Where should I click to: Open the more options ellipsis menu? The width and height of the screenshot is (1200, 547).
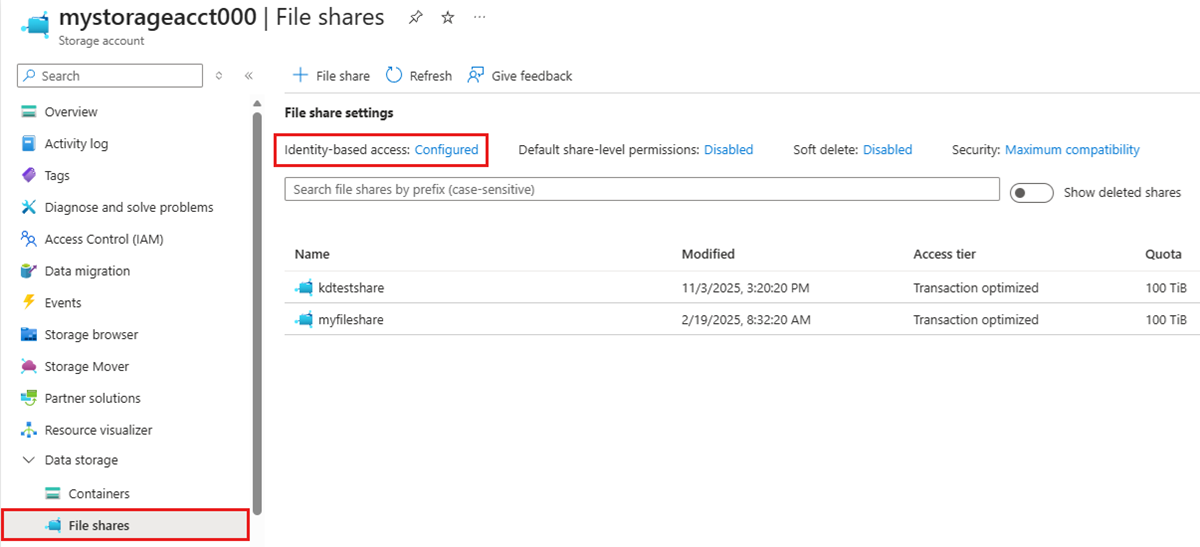[480, 17]
